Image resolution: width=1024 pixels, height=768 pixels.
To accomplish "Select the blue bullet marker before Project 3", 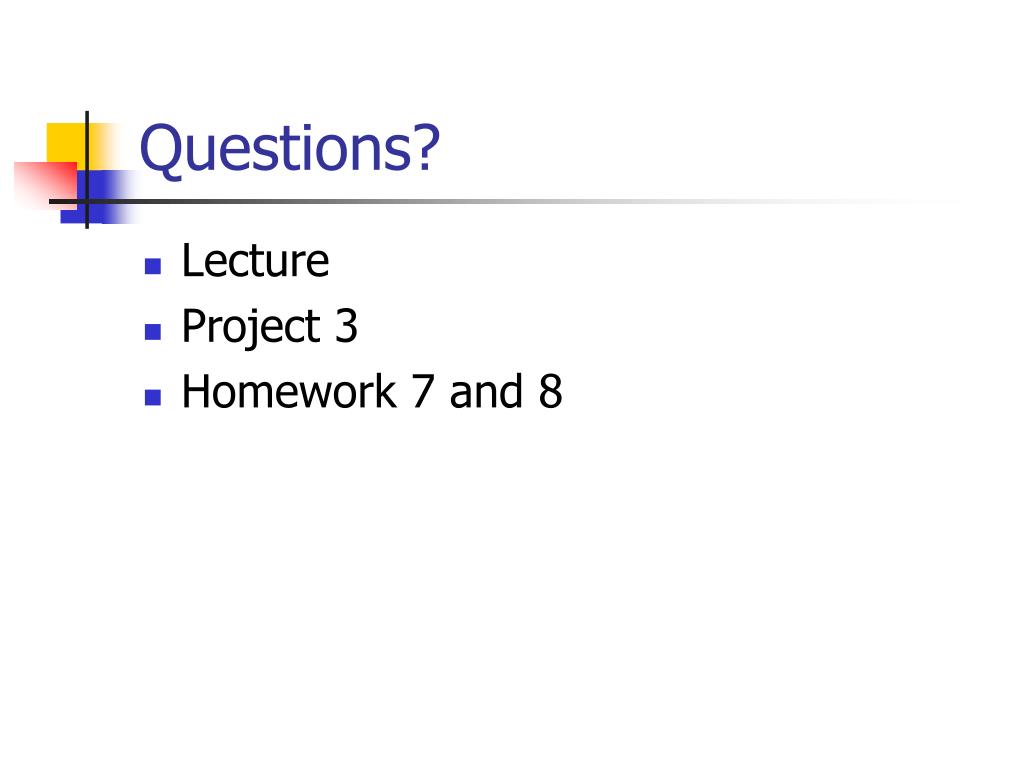I will pos(153,332).
